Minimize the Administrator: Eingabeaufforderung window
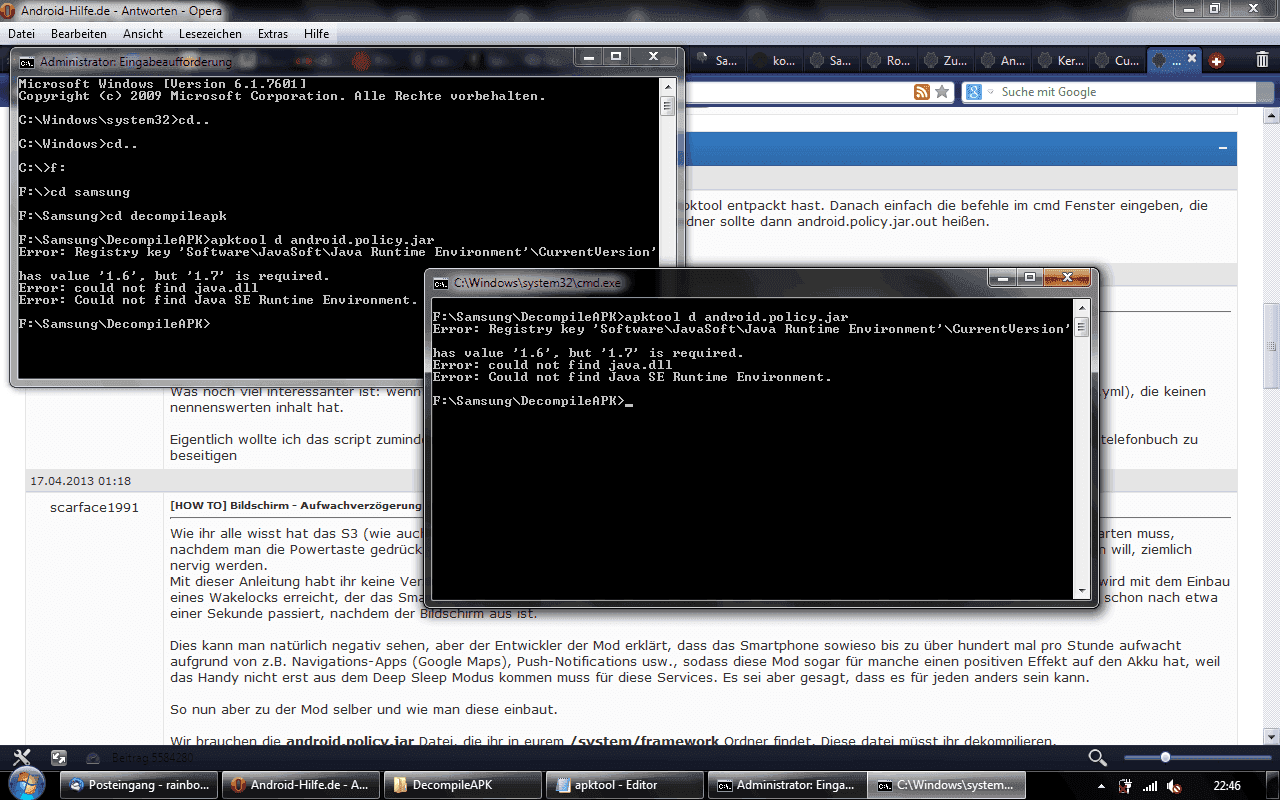Viewport: 1280px width, 800px height. [x=589, y=56]
